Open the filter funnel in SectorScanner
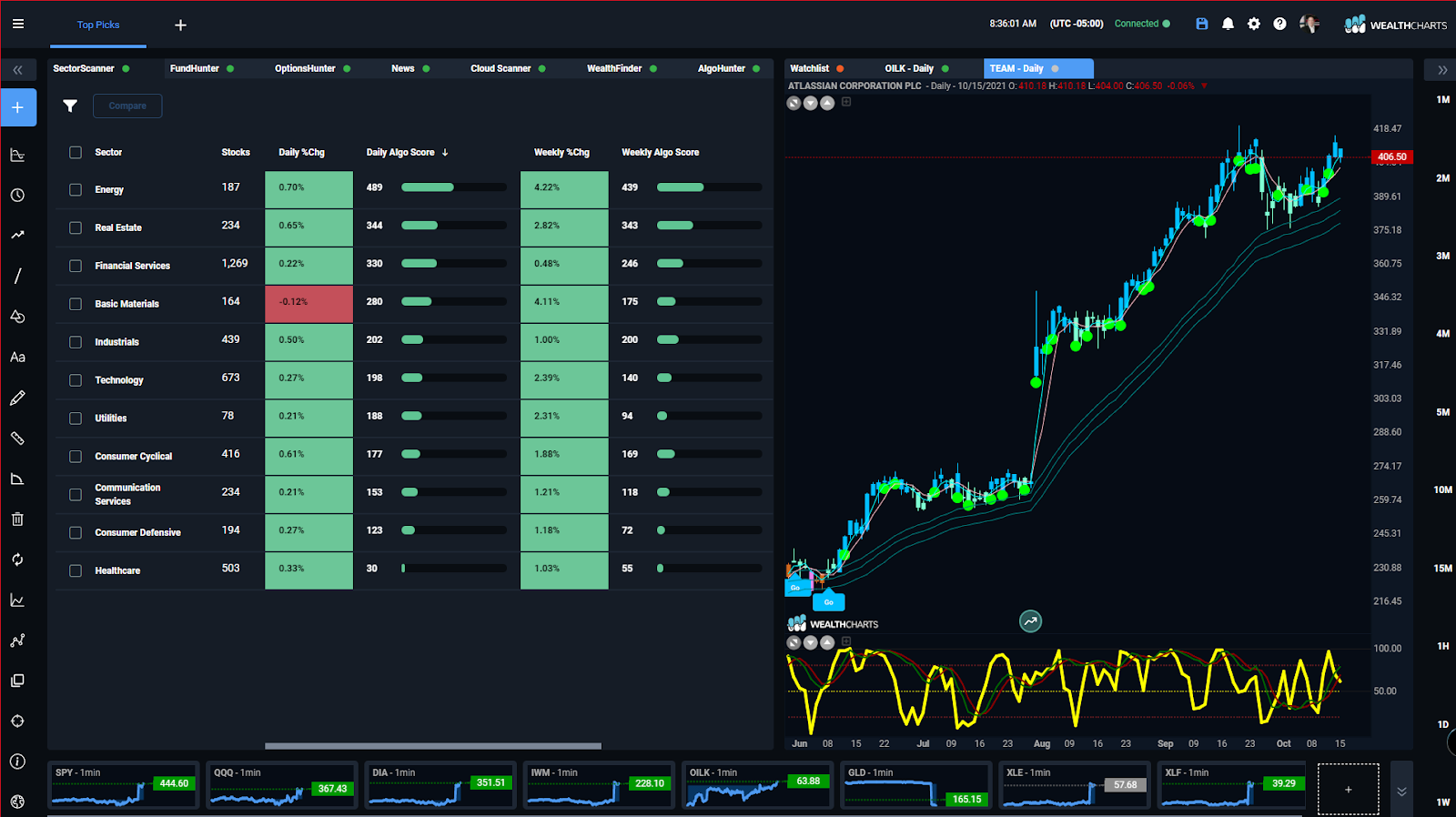This screenshot has width=1456, height=817. 70,106
